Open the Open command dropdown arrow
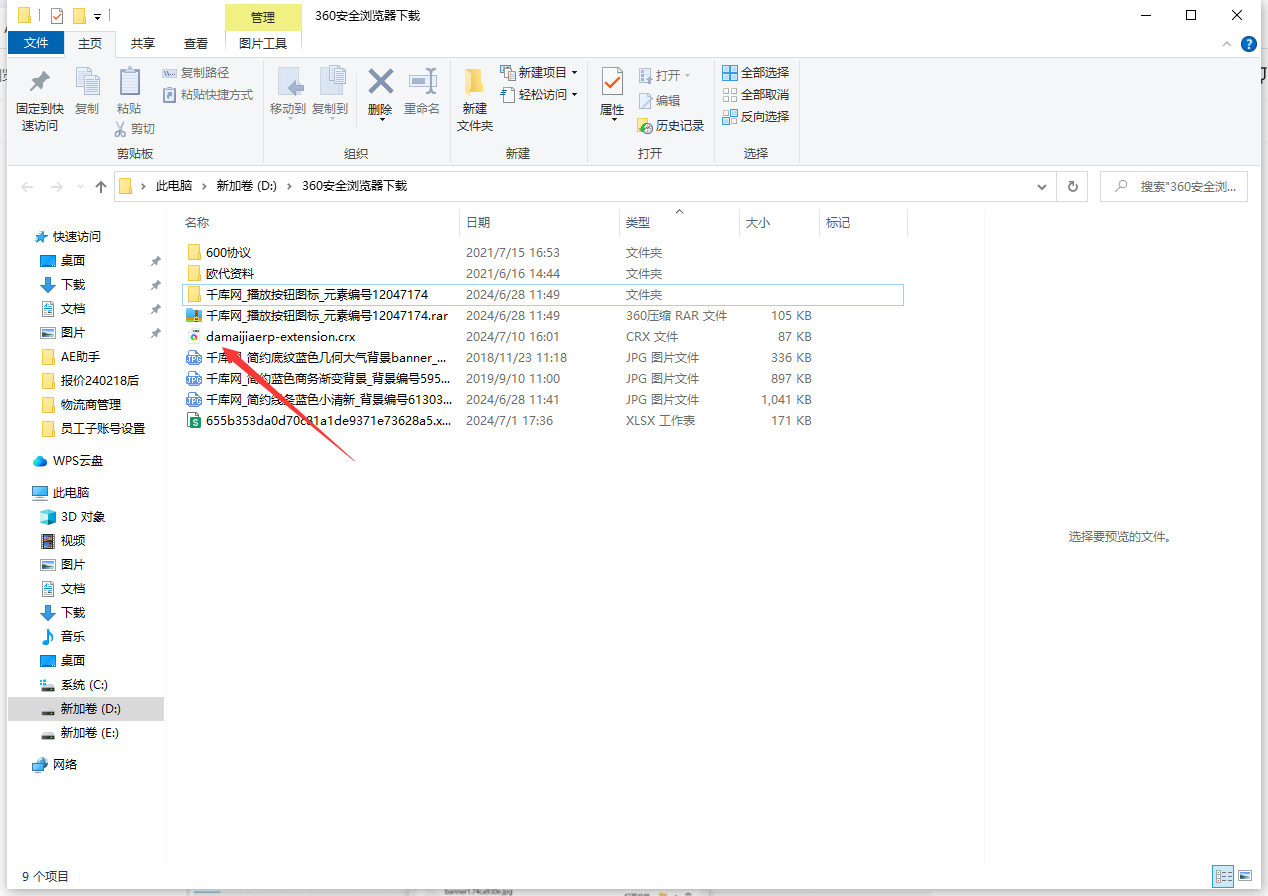 click(x=688, y=76)
